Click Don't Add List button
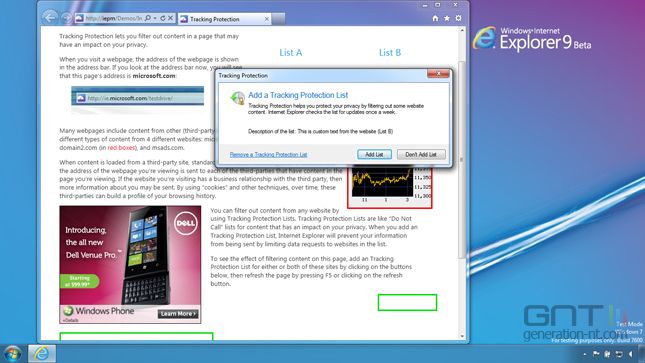 [421, 154]
